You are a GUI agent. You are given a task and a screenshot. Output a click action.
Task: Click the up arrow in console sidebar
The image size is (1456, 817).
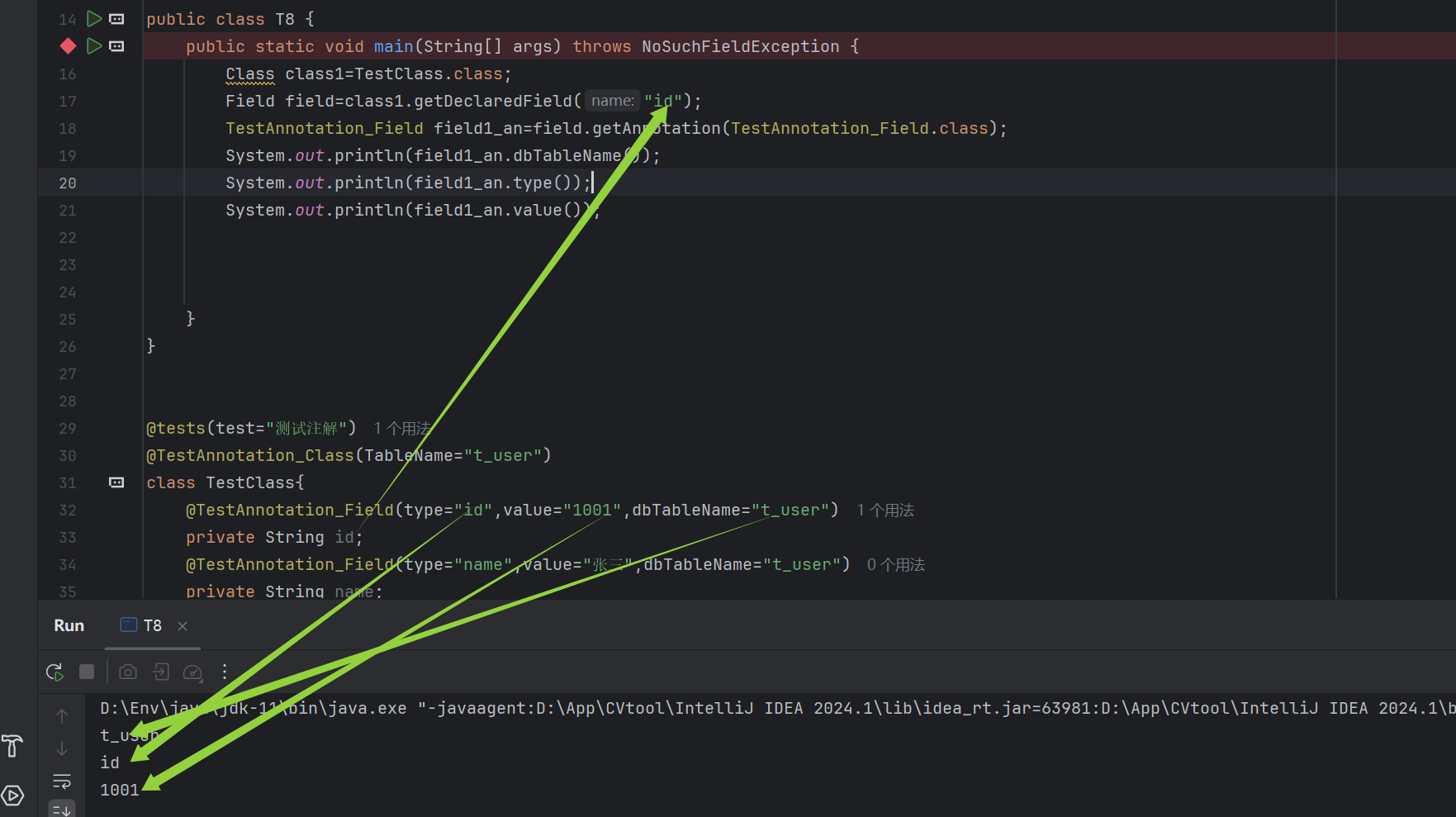(62, 715)
